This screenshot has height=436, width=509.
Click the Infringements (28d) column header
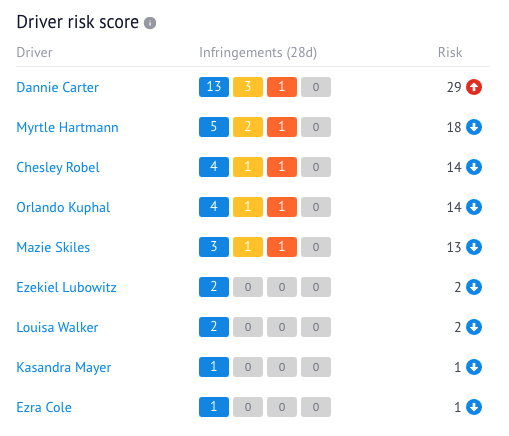click(x=258, y=53)
